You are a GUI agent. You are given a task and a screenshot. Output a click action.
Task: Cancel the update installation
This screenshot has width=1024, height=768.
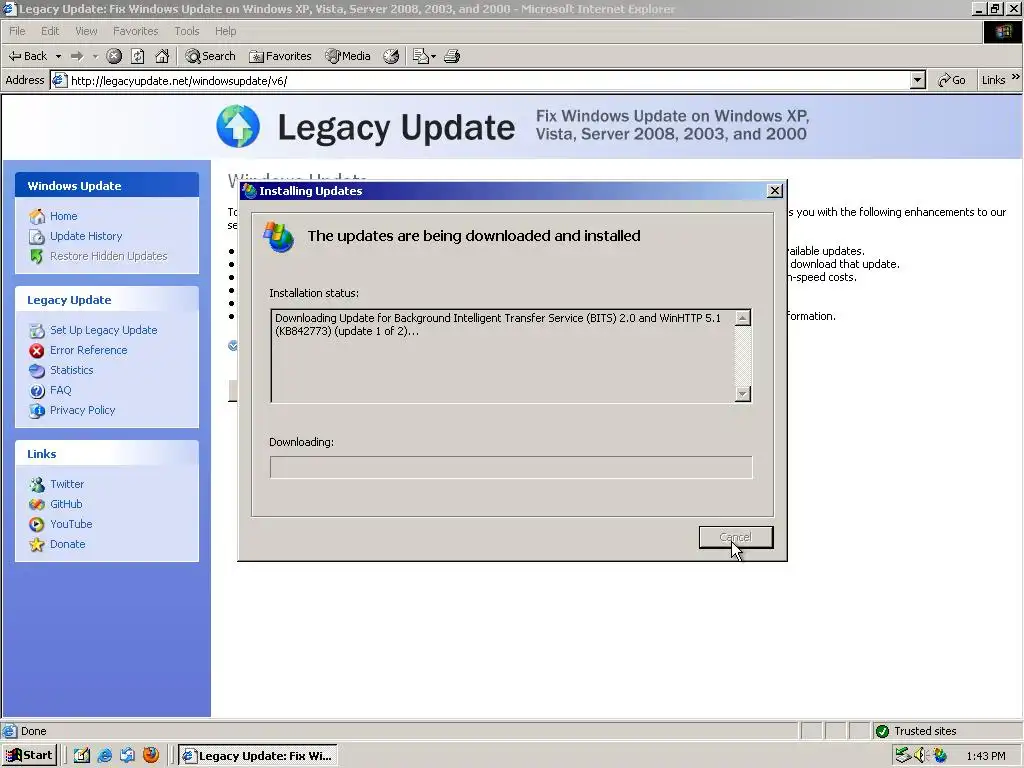click(x=736, y=537)
